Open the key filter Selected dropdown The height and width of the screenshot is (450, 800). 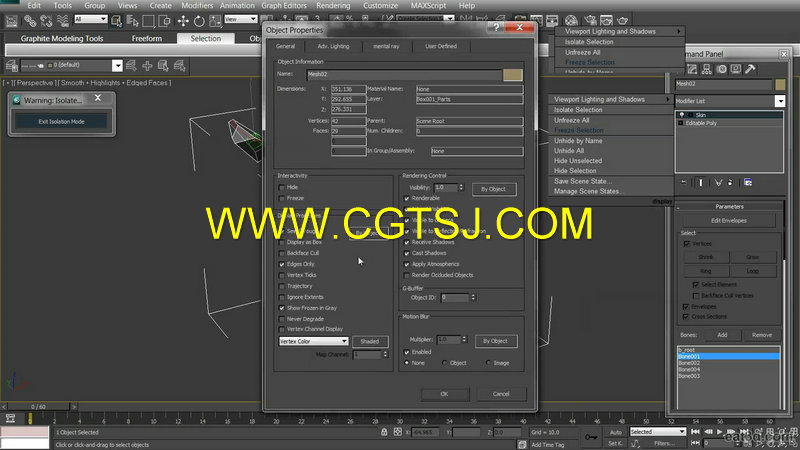point(658,432)
